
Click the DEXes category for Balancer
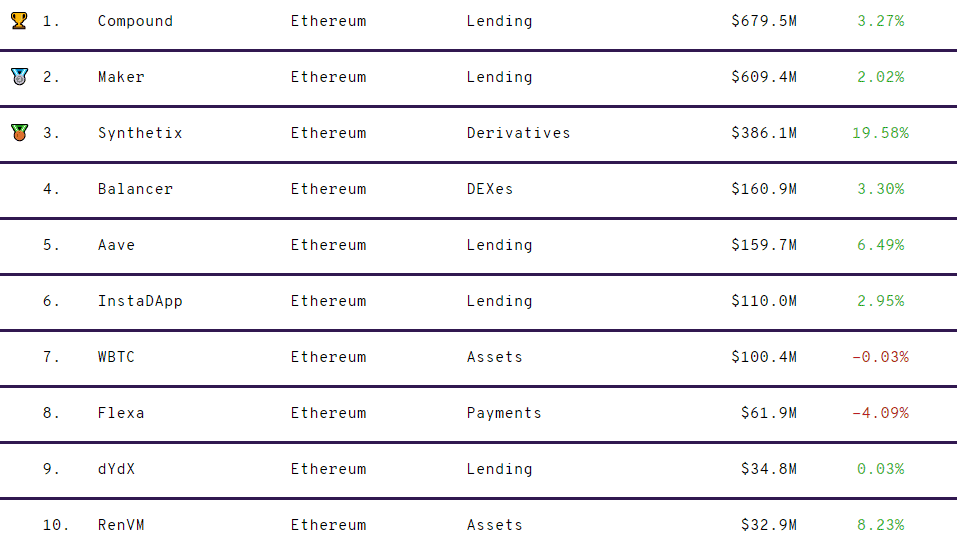[489, 189]
